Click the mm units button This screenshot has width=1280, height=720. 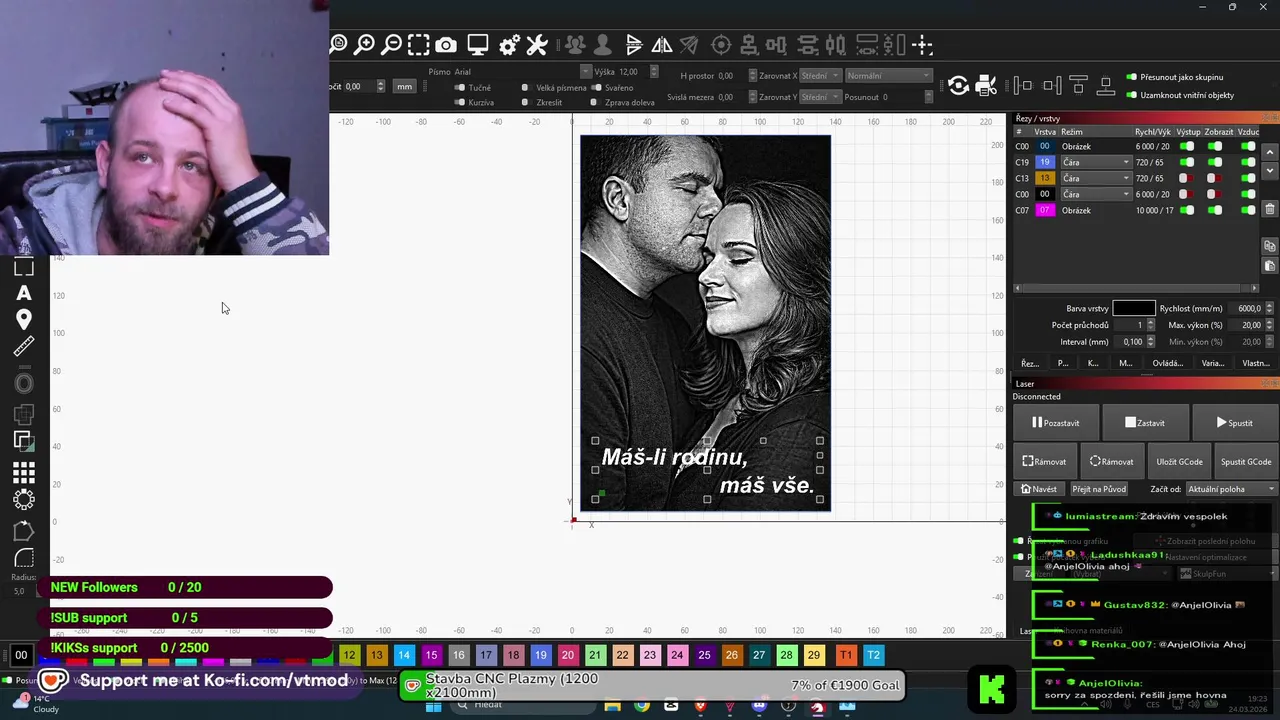pos(404,86)
